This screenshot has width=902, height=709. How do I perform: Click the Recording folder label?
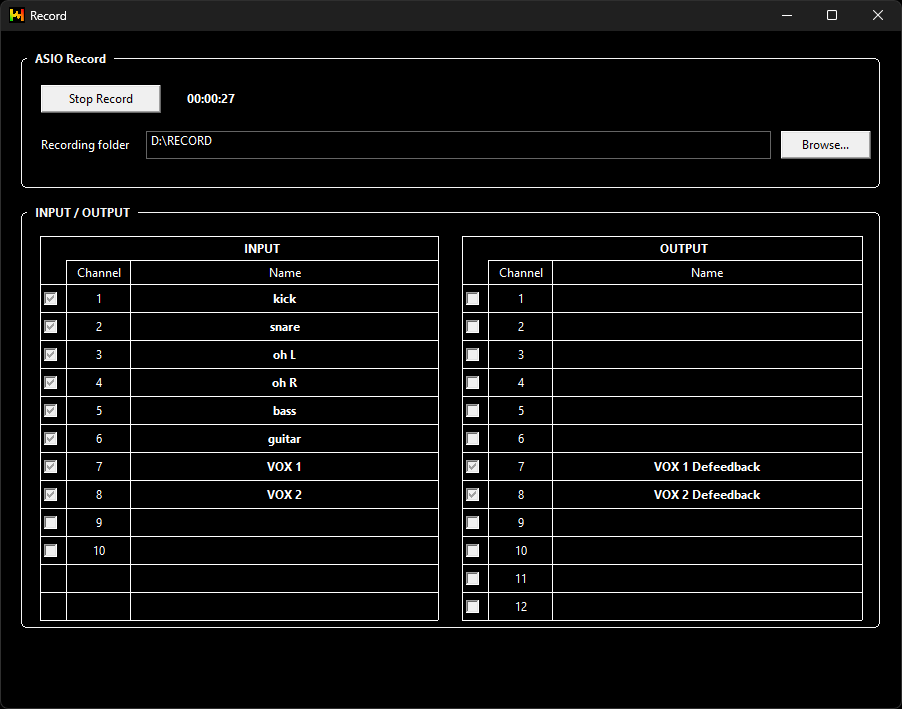click(x=85, y=145)
